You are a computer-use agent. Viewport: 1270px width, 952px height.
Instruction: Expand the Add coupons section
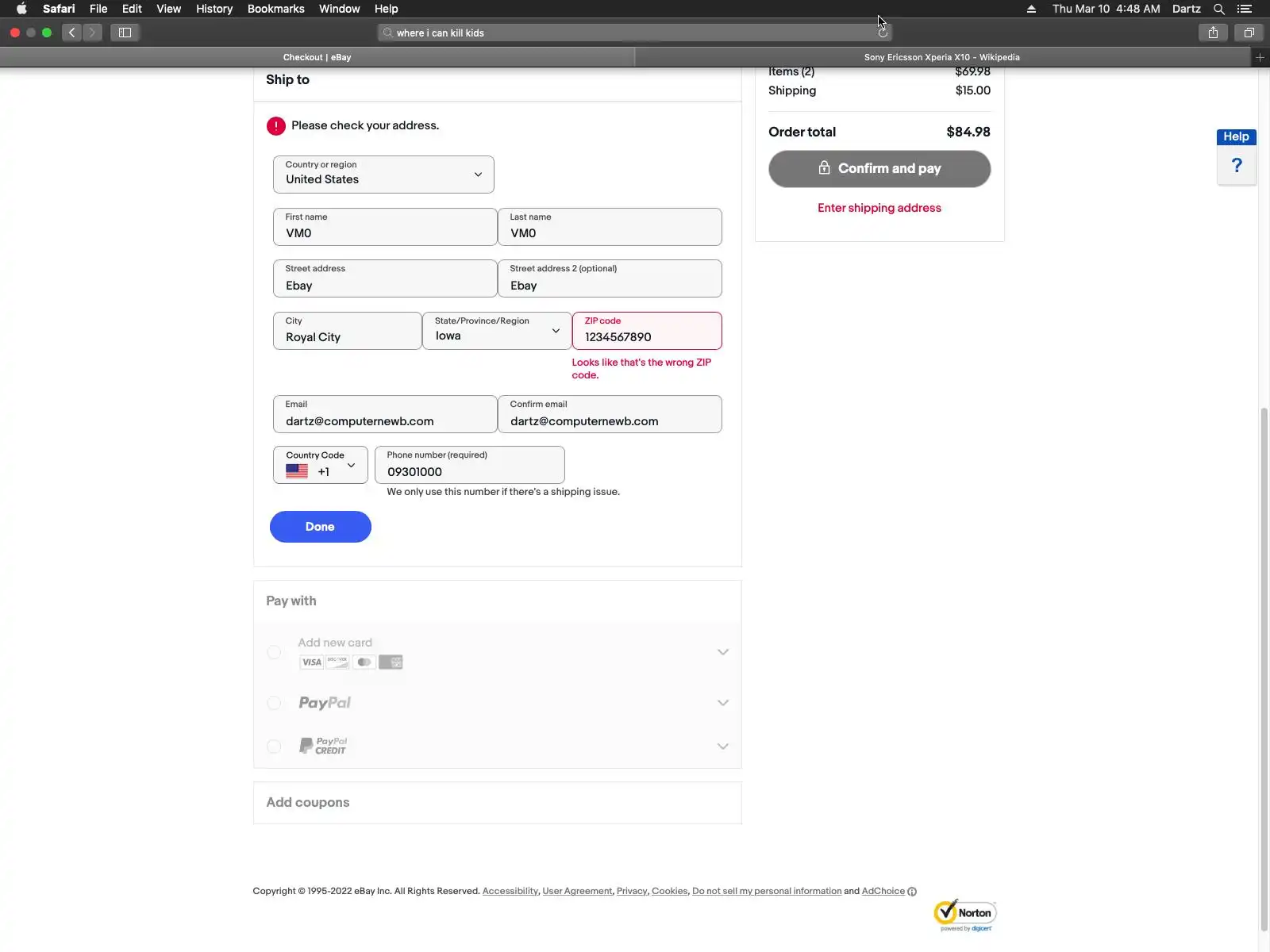(x=498, y=803)
